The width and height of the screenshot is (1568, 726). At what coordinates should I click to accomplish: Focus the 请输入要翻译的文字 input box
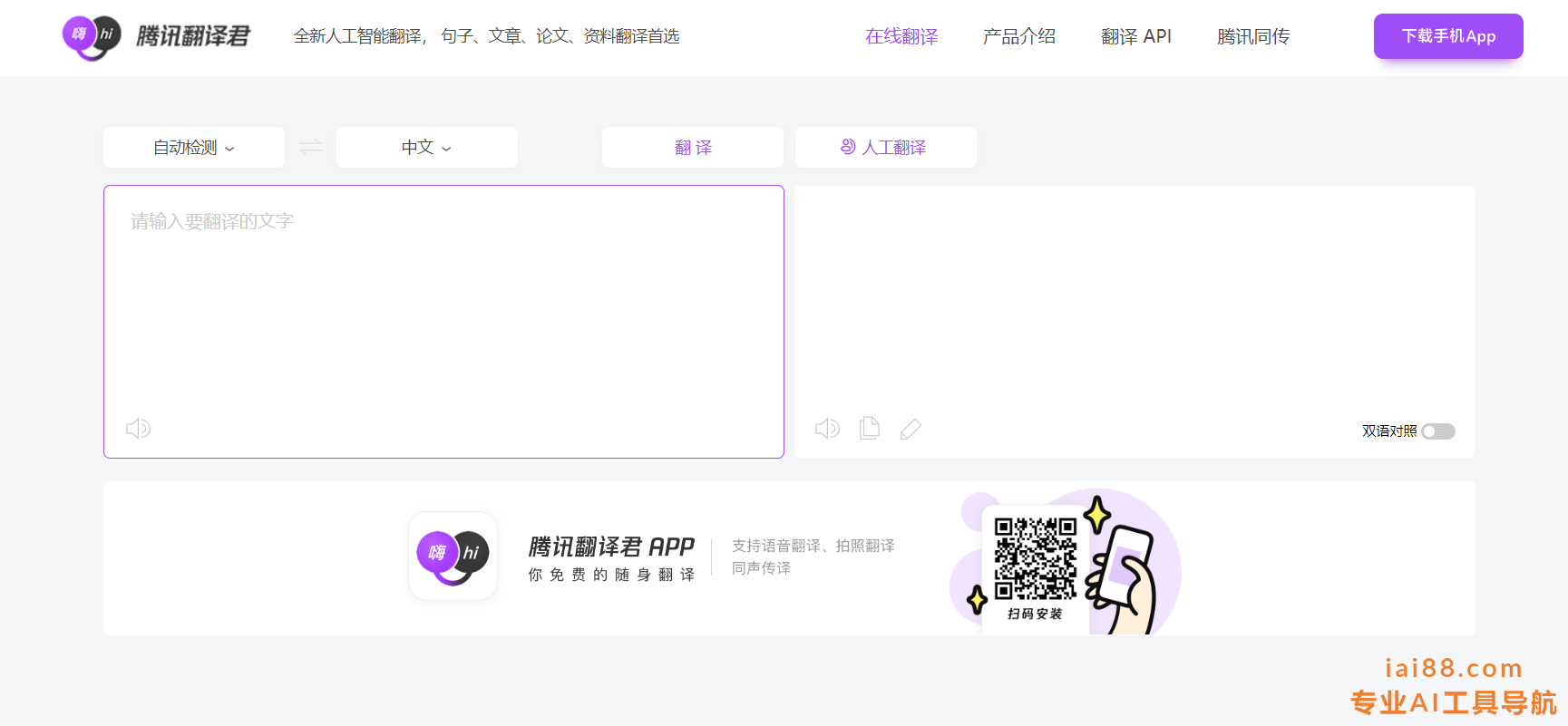pyautogui.click(x=443, y=322)
